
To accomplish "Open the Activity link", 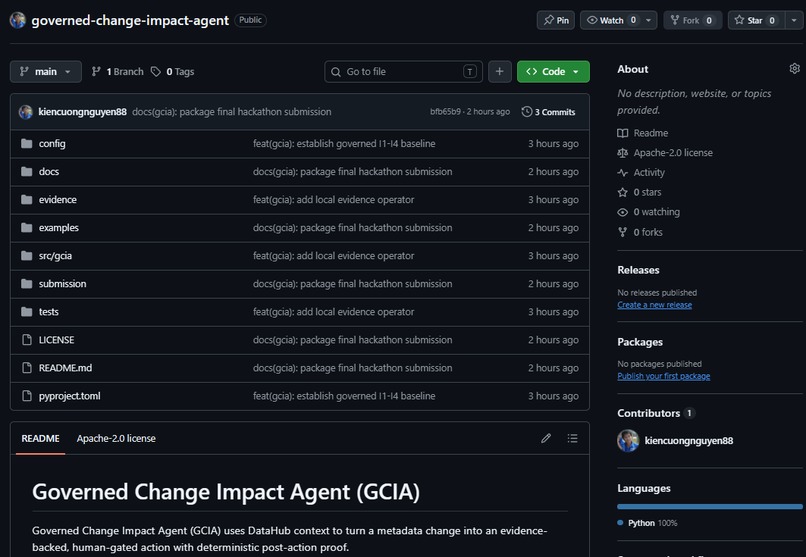I will coord(641,172).
